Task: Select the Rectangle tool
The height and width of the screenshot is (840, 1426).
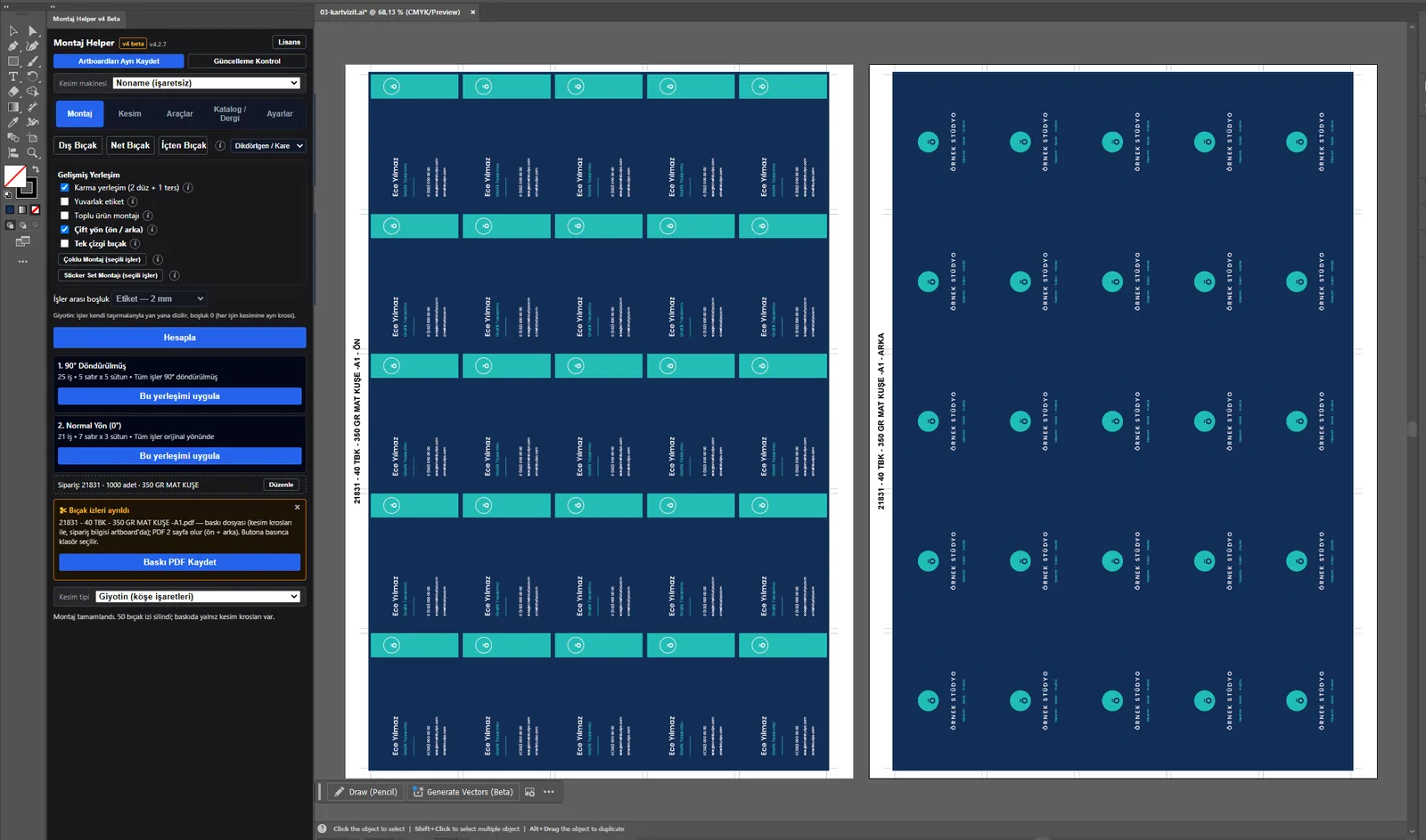Action: (x=13, y=61)
